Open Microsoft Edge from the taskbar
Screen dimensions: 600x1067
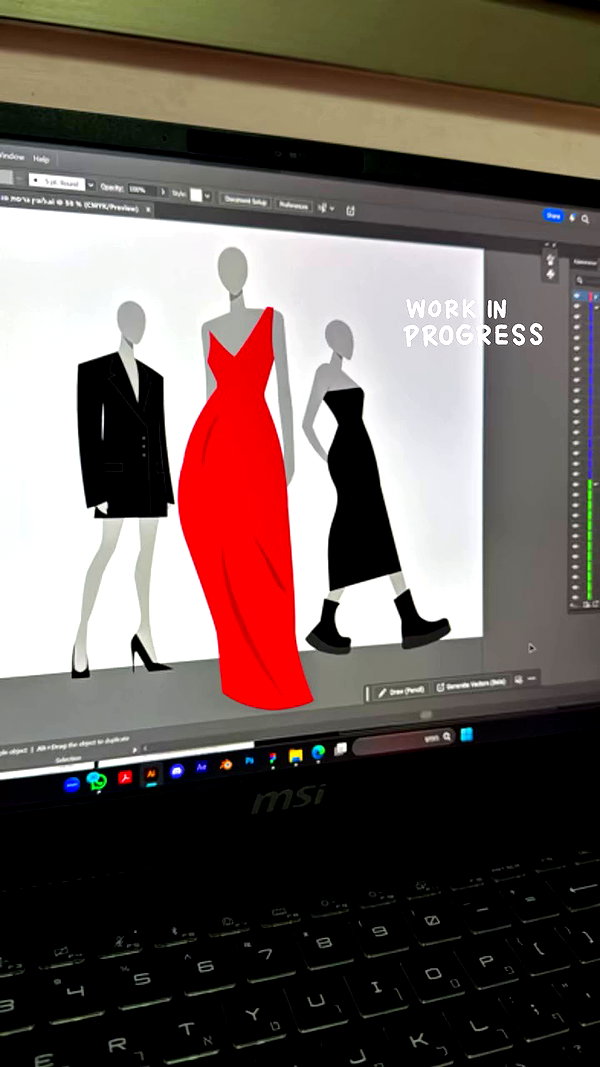point(318,752)
